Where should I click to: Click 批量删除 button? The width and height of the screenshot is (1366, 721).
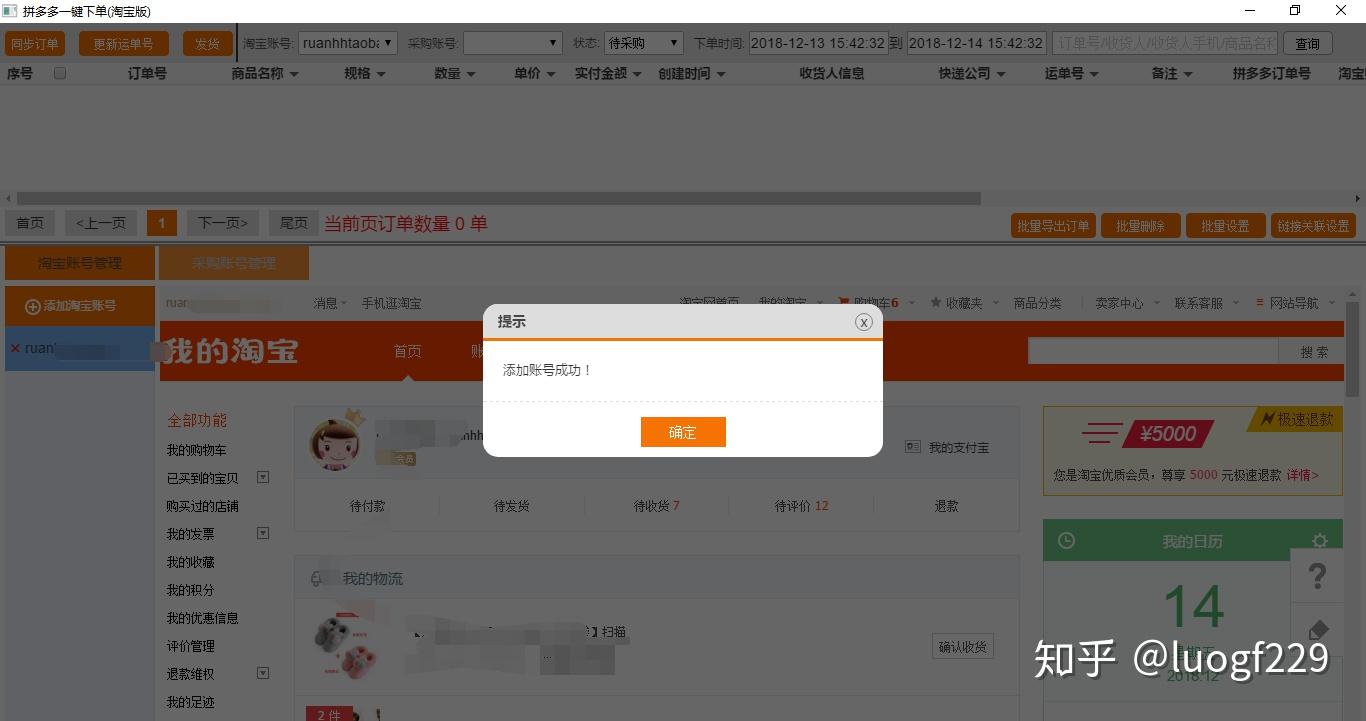point(1141,226)
